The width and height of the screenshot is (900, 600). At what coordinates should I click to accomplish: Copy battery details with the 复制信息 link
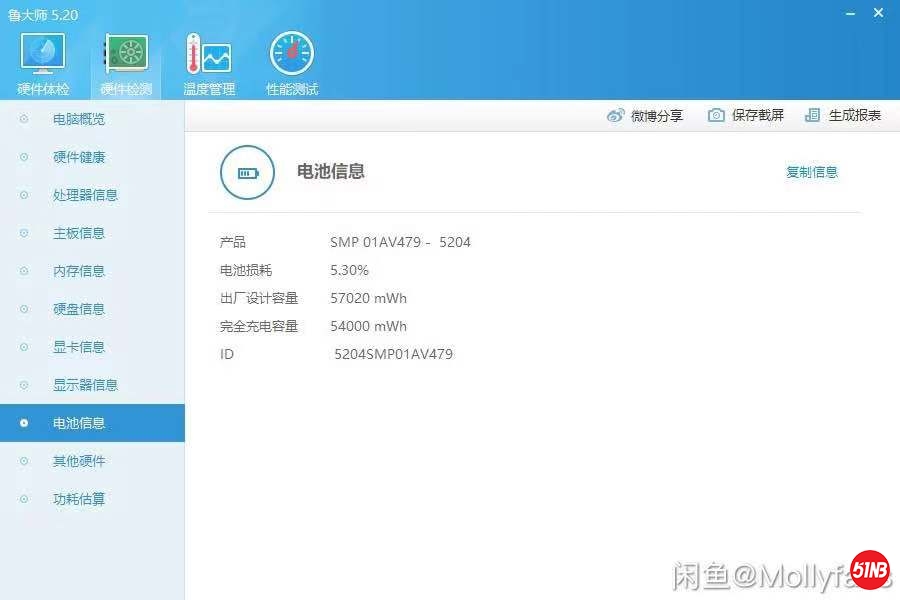click(812, 172)
